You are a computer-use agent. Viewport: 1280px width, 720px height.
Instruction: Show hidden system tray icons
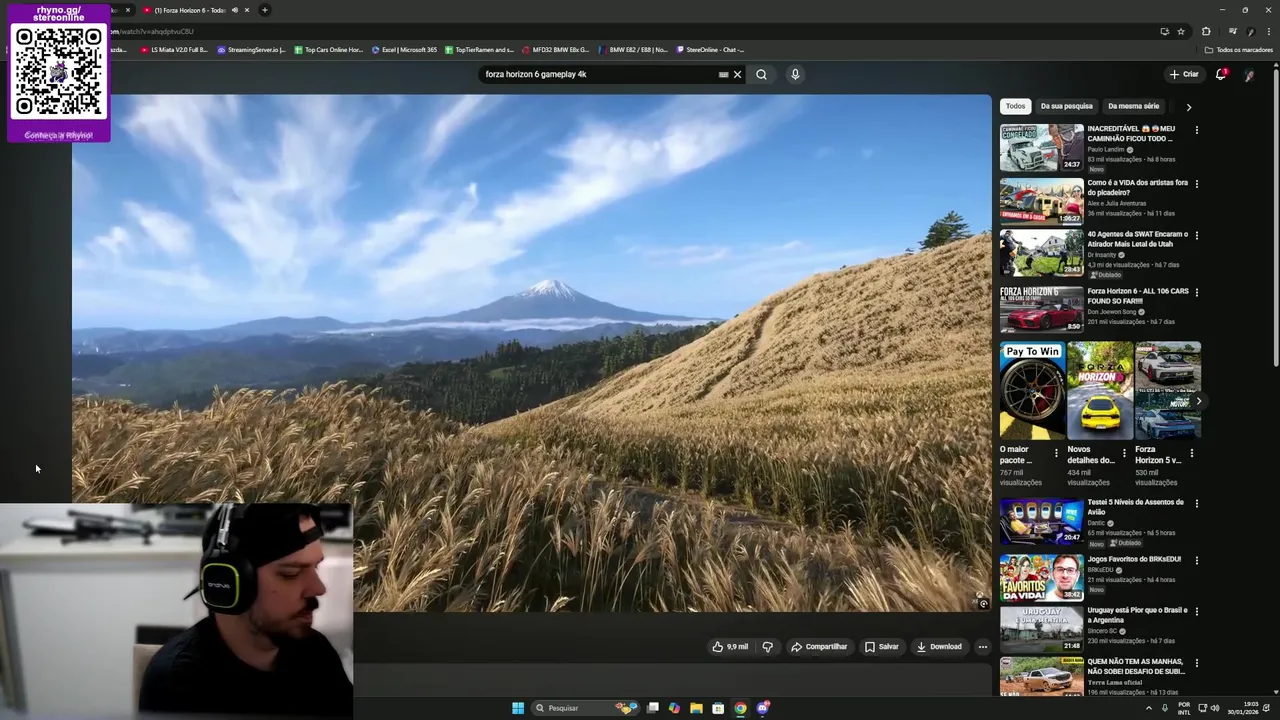1148,708
